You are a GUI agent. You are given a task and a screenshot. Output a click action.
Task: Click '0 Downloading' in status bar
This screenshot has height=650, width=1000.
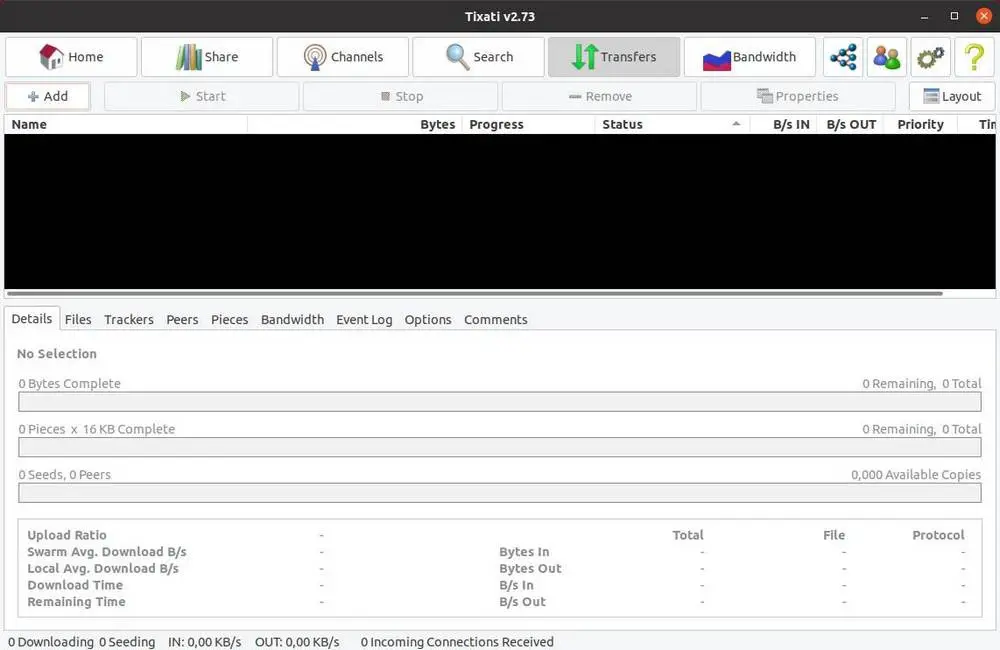[x=51, y=642]
